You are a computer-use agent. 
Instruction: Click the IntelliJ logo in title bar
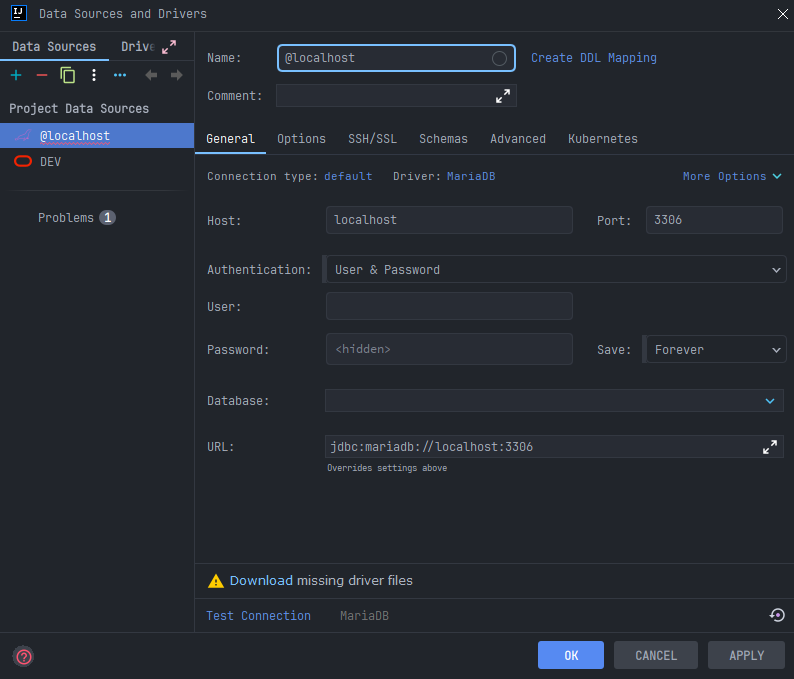[19, 13]
